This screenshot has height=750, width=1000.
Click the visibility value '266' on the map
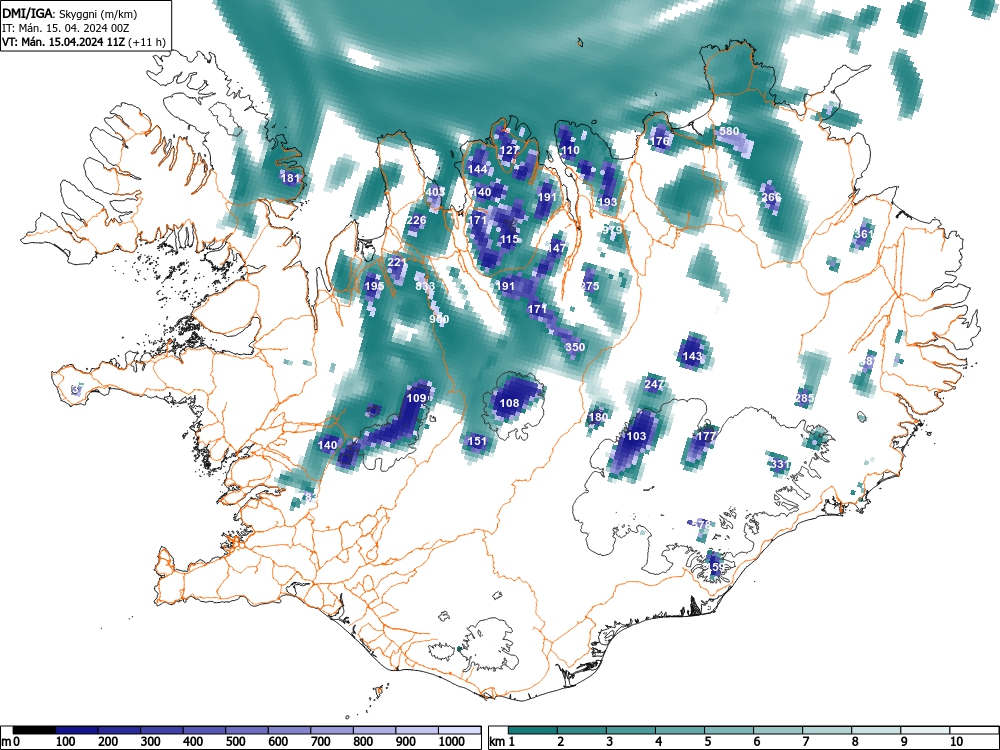click(771, 197)
